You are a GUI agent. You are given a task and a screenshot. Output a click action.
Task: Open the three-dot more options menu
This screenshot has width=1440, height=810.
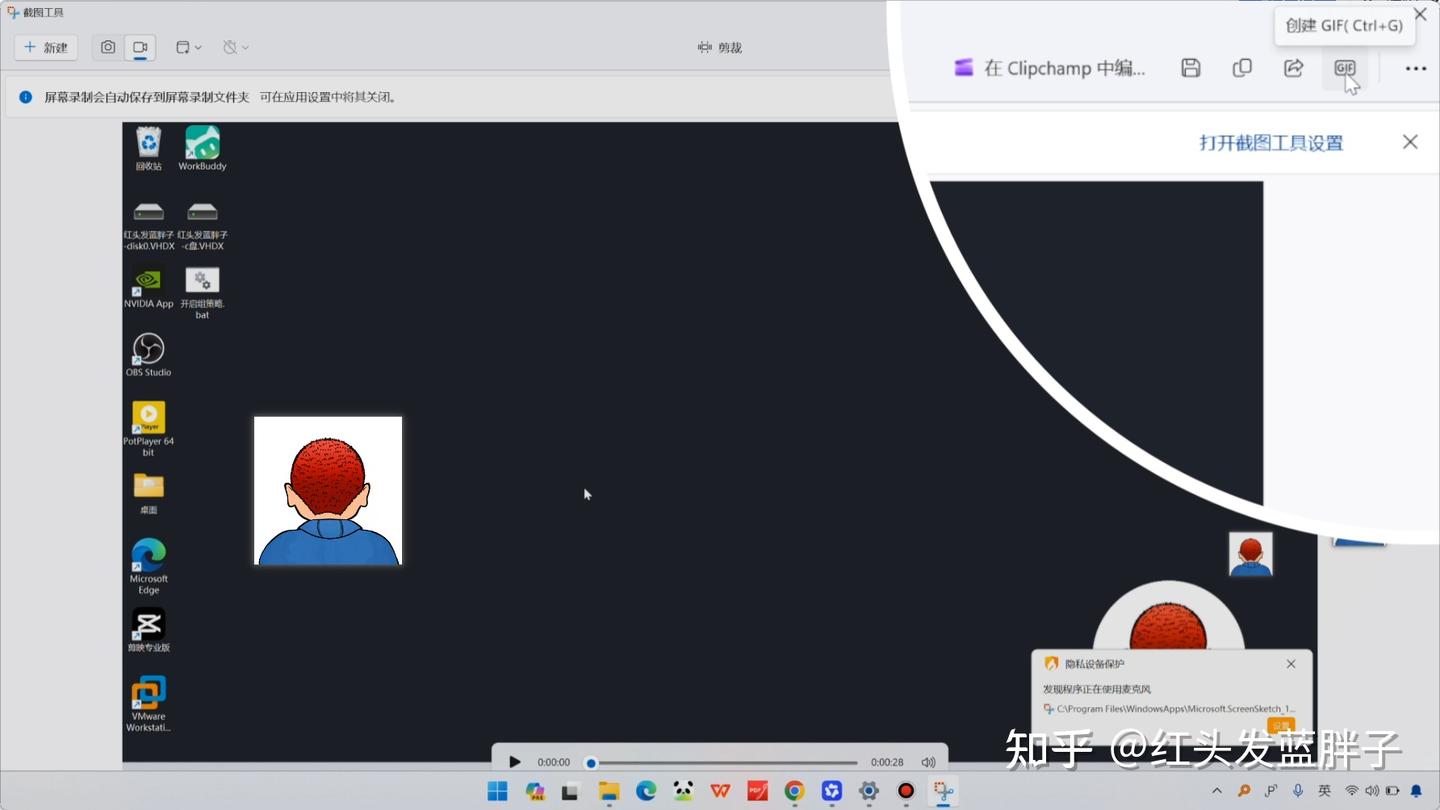tap(1415, 68)
